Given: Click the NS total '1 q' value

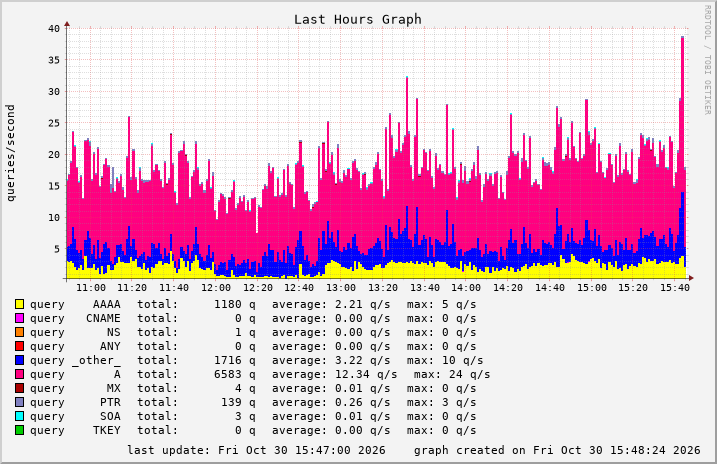Looking at the screenshot, I should tap(246, 332).
